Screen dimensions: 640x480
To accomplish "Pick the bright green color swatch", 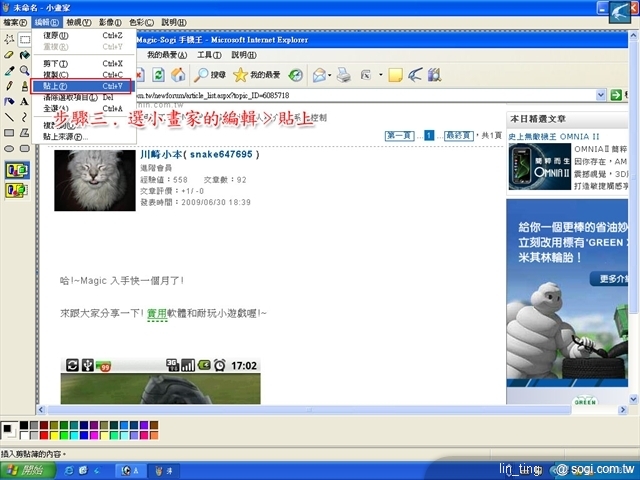I will click(x=64, y=436).
